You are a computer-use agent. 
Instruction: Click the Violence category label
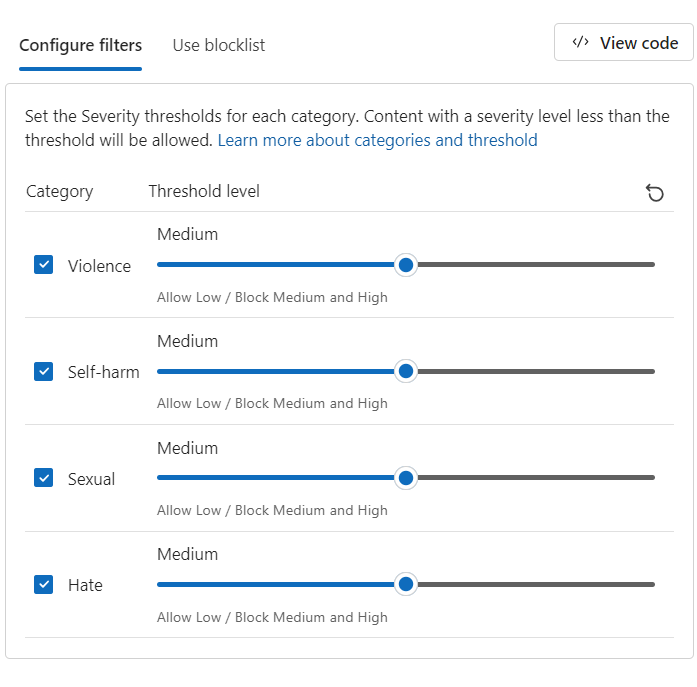tap(99, 266)
